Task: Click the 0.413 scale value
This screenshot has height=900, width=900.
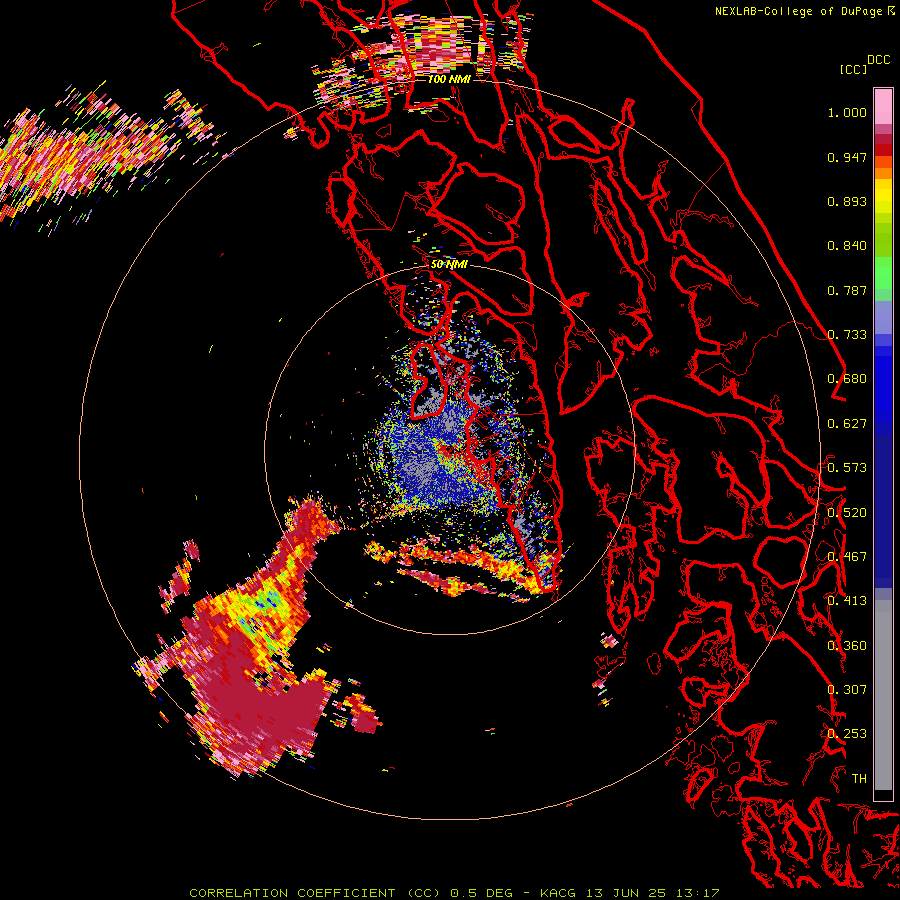Action: [x=847, y=601]
